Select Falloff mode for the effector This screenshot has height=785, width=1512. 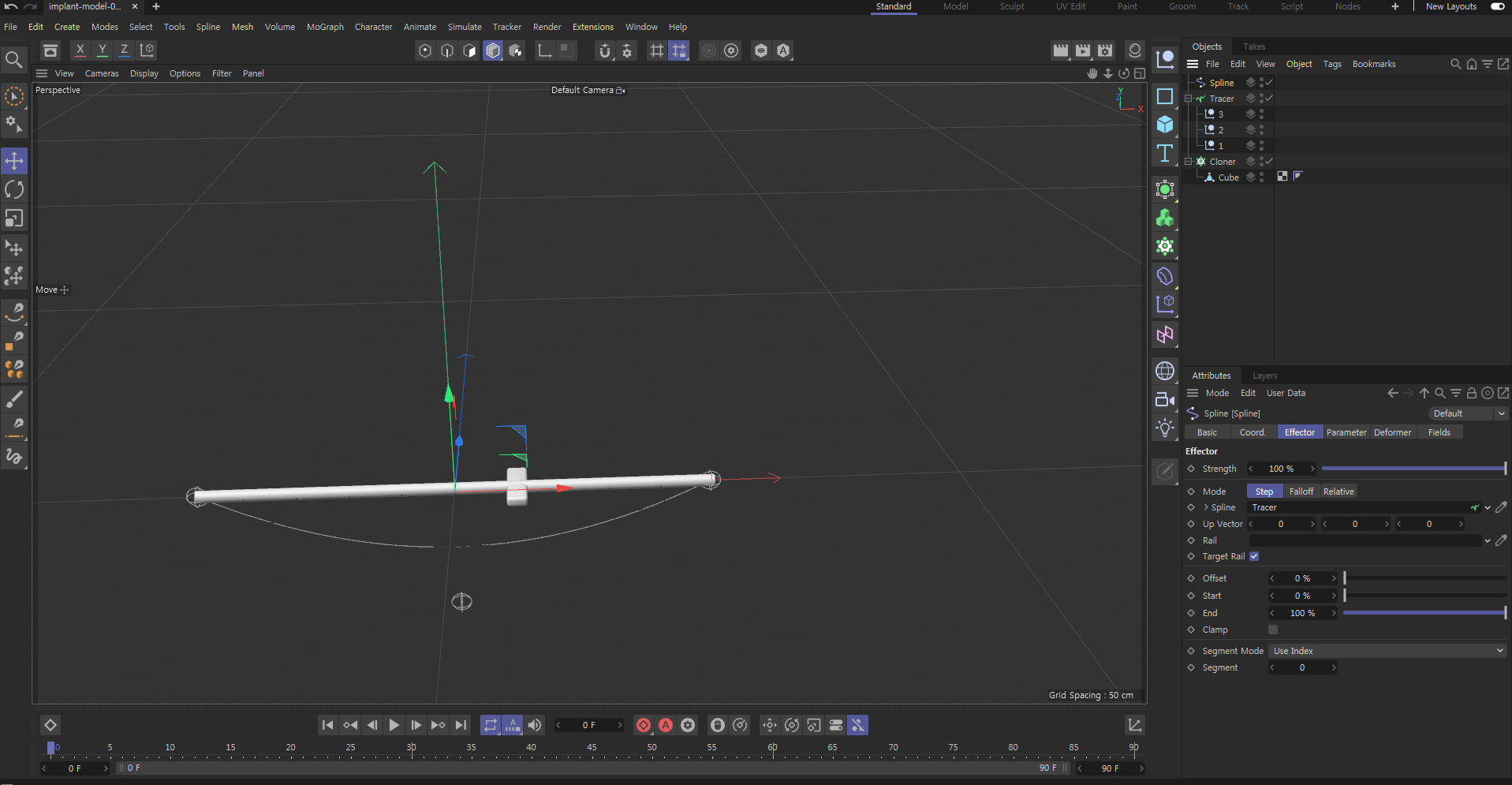[x=1301, y=492]
